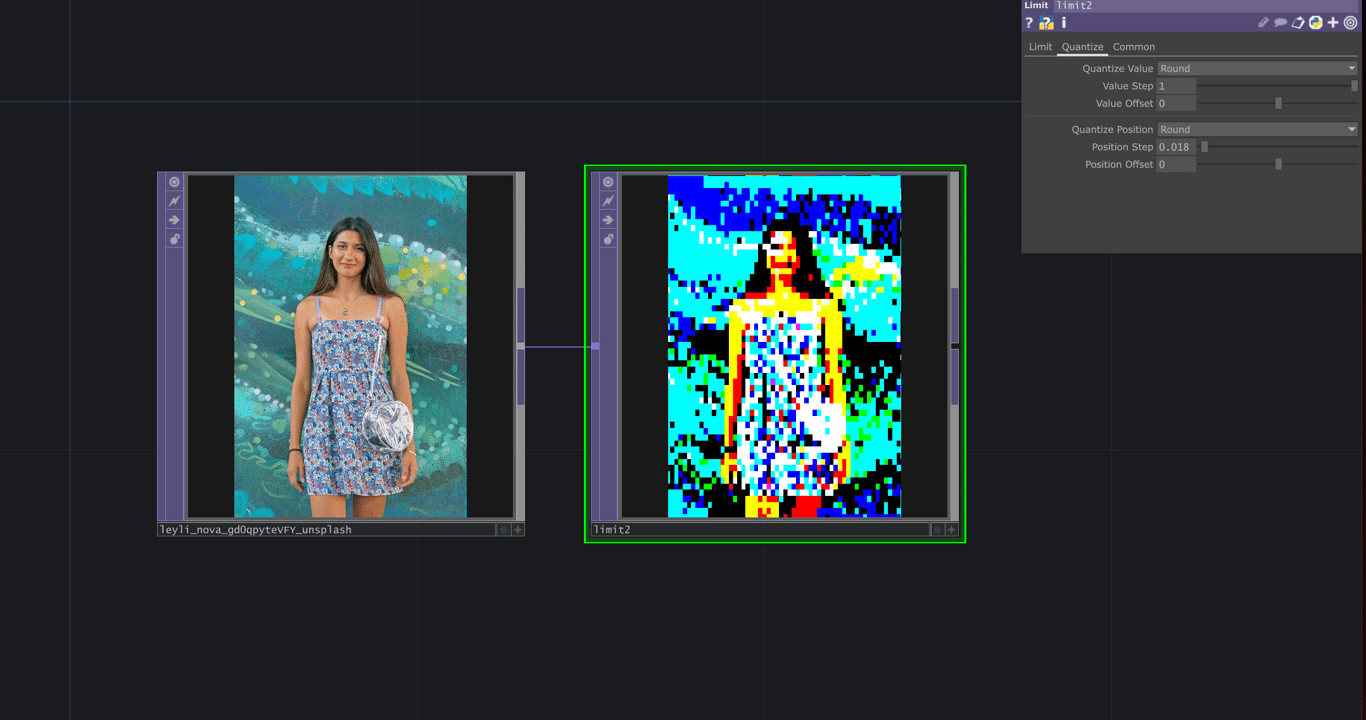The width and height of the screenshot is (1366, 720).
Task: Click the plus icon in the parameter dialog header
Action: coord(1333,22)
